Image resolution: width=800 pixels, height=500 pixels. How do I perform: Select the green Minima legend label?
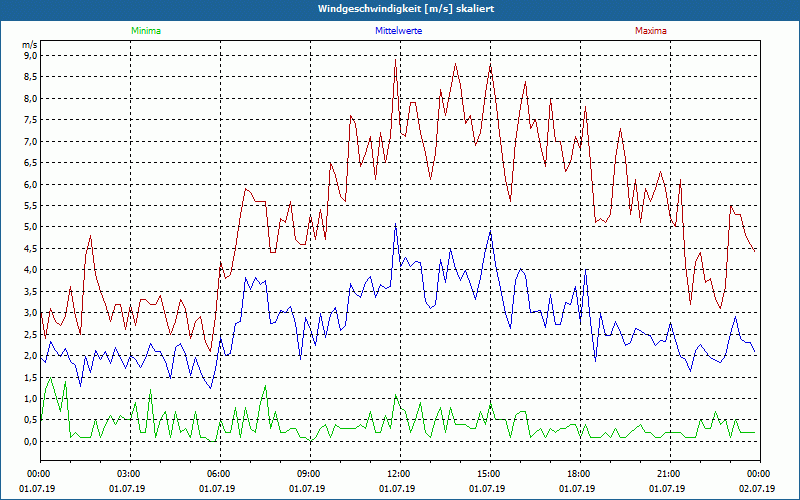[x=146, y=31]
